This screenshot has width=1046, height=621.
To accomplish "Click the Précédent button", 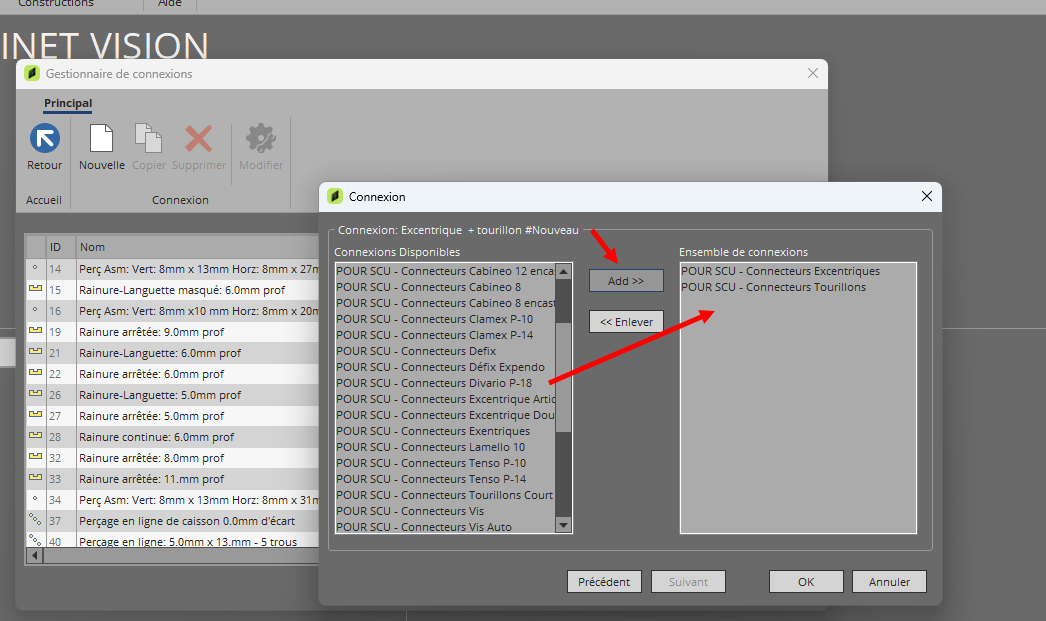I will [604, 582].
